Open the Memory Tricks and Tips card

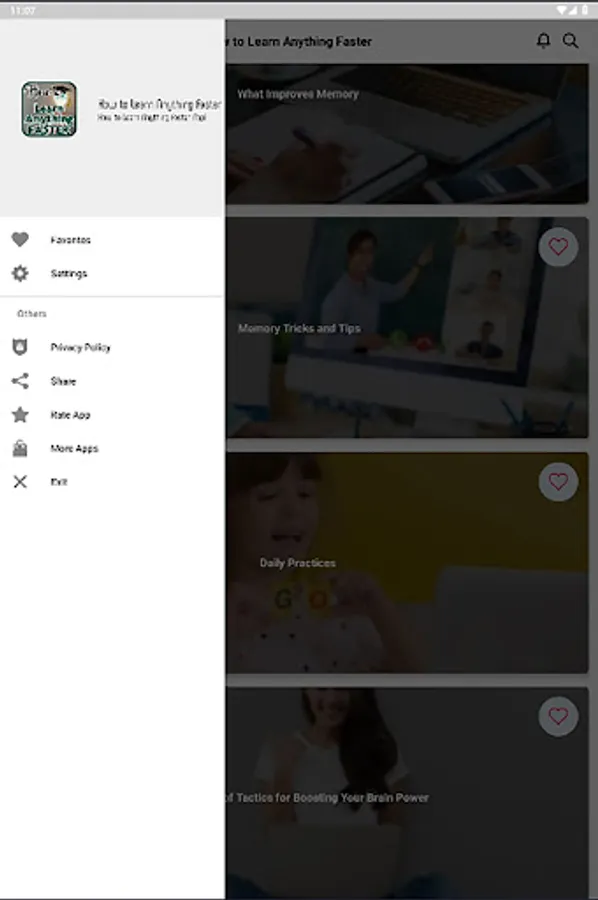click(x=407, y=327)
